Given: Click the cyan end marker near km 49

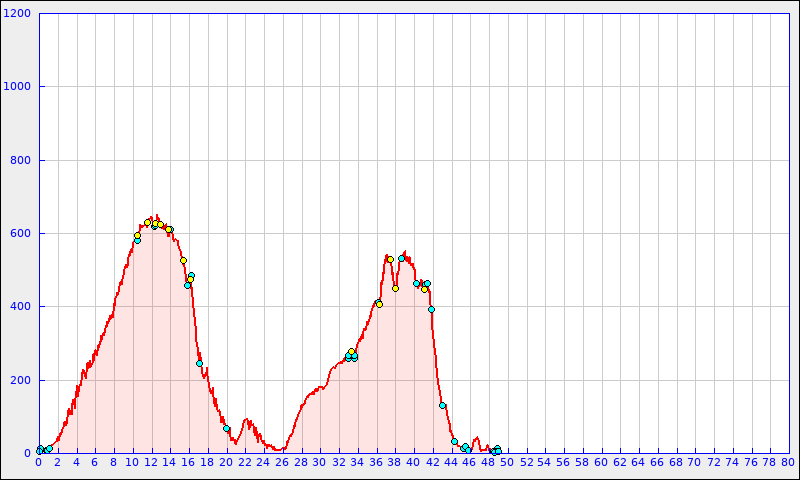Looking at the screenshot, I should pyautogui.click(x=497, y=450).
